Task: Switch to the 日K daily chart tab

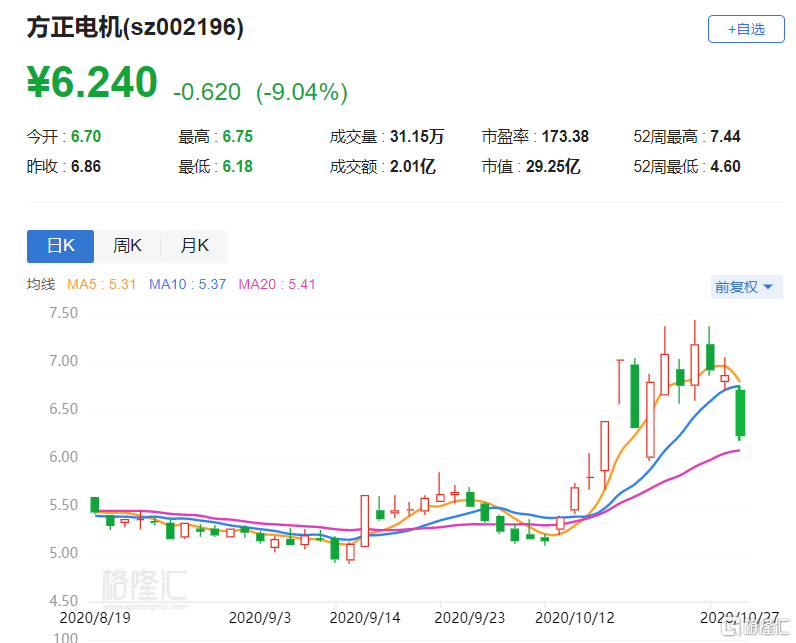Action: pos(60,246)
